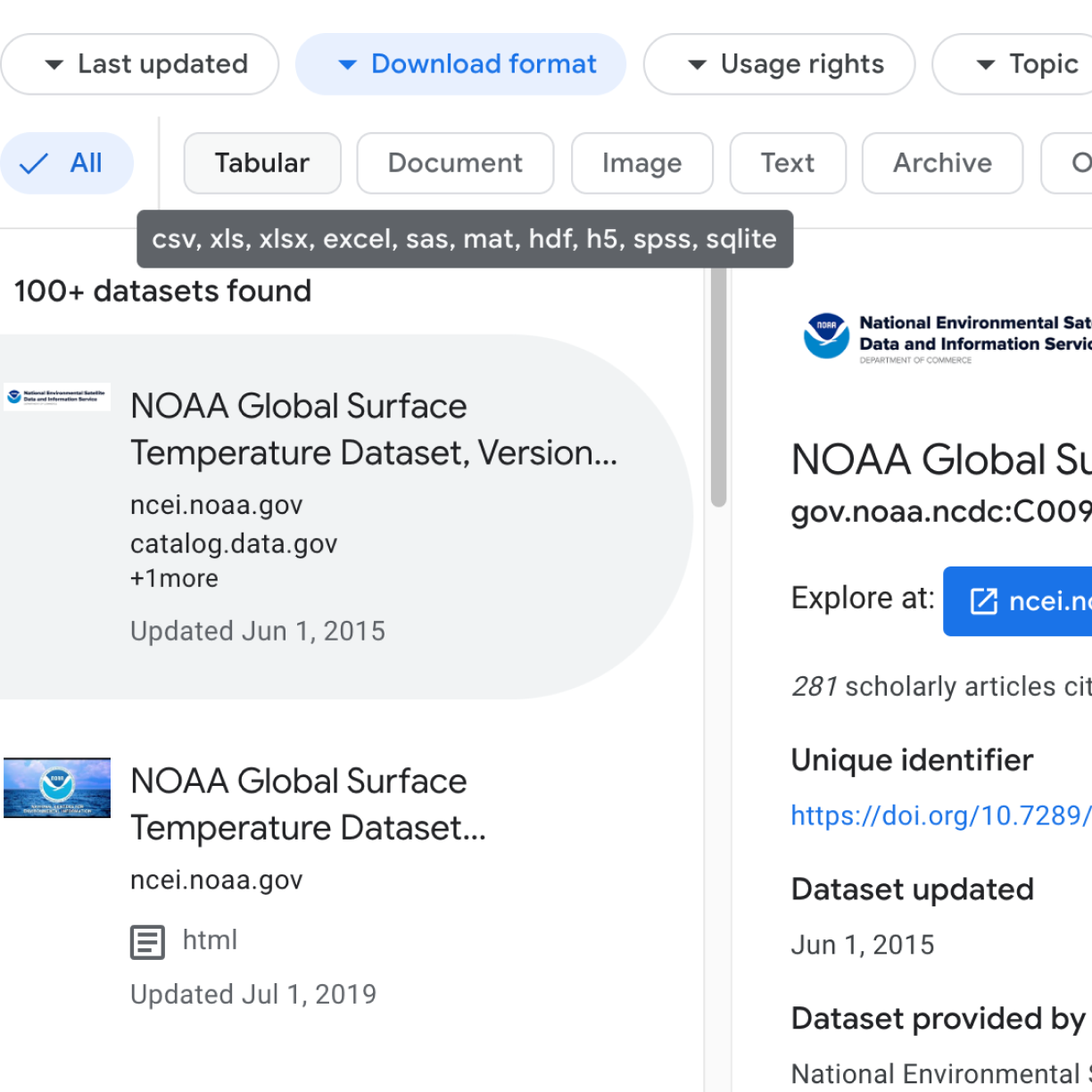Click the NOAA Global Su title in the details panel
Screen dimensions: 1092x1092
point(941,459)
